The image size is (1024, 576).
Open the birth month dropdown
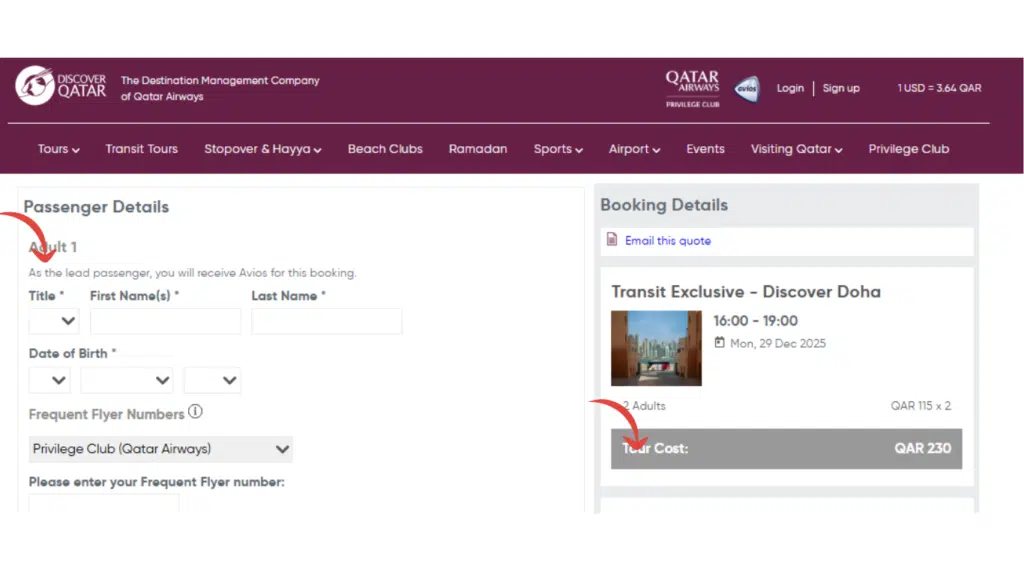tap(127, 380)
